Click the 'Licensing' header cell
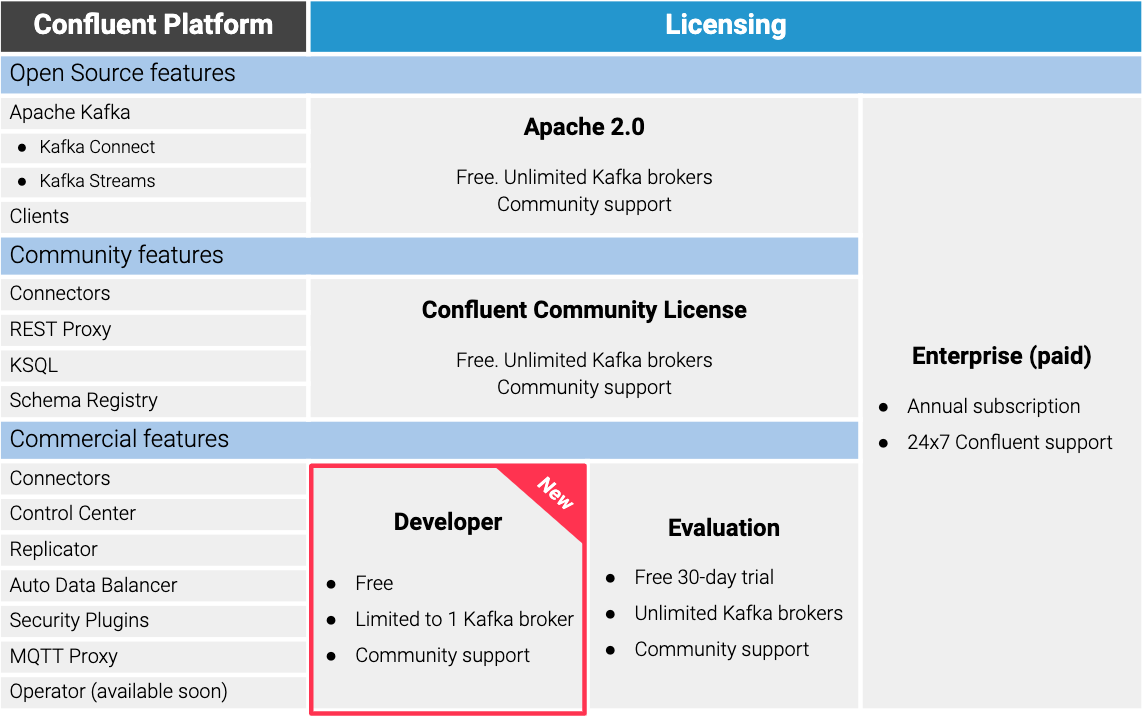The image size is (1145, 719). coord(726,26)
